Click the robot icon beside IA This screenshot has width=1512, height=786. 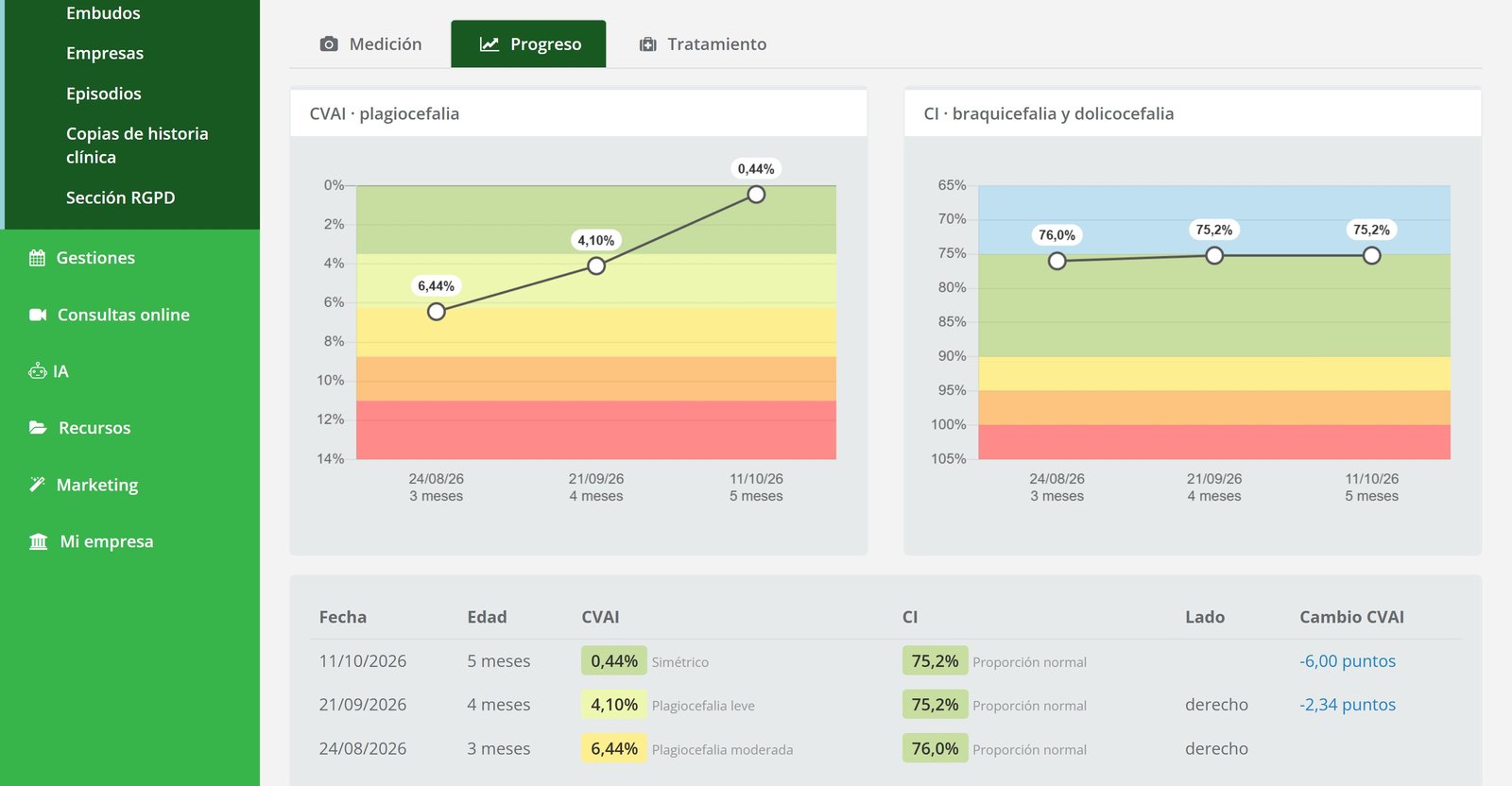[37, 371]
